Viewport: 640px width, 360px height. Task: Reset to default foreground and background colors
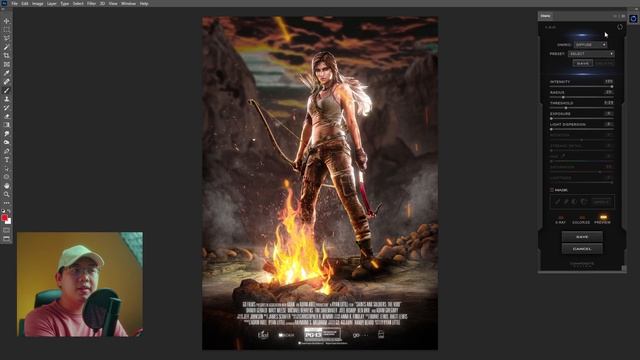tap(3, 211)
